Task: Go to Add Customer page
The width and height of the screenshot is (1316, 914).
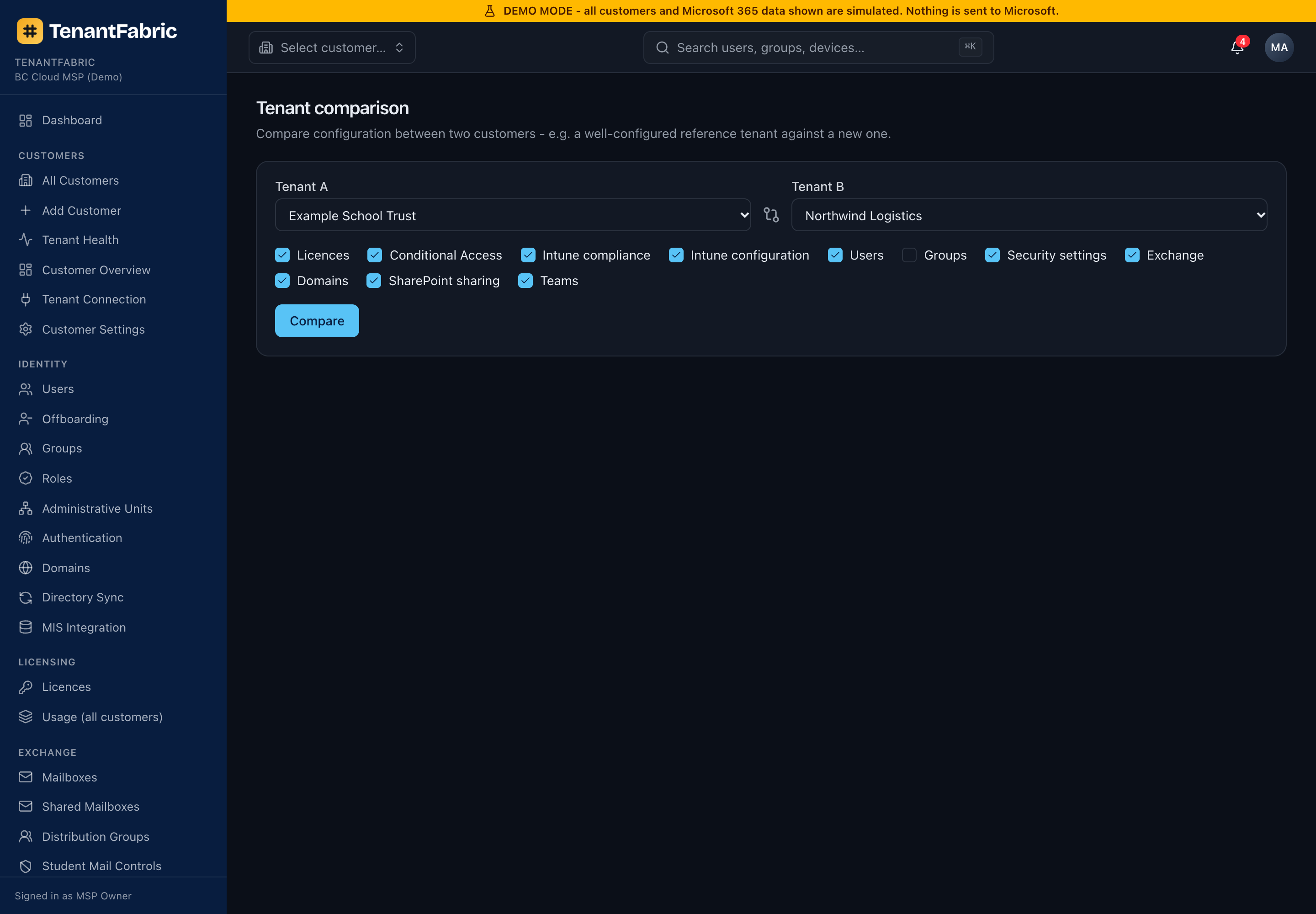Action: tap(81, 210)
